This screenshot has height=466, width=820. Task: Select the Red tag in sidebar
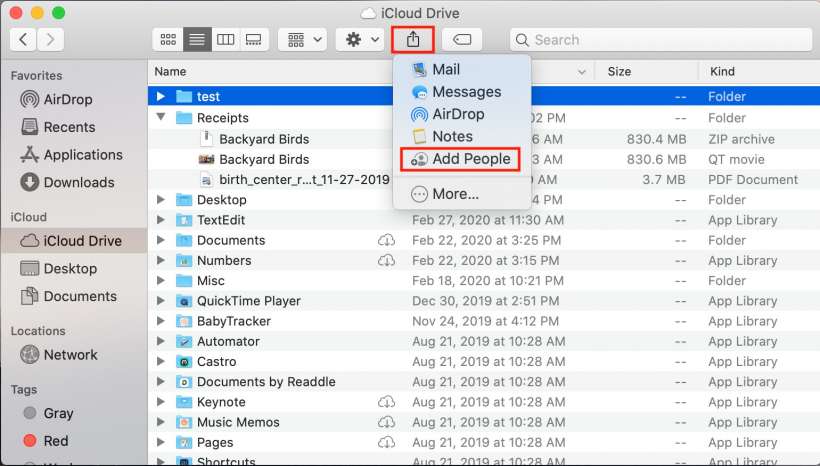[x=56, y=441]
